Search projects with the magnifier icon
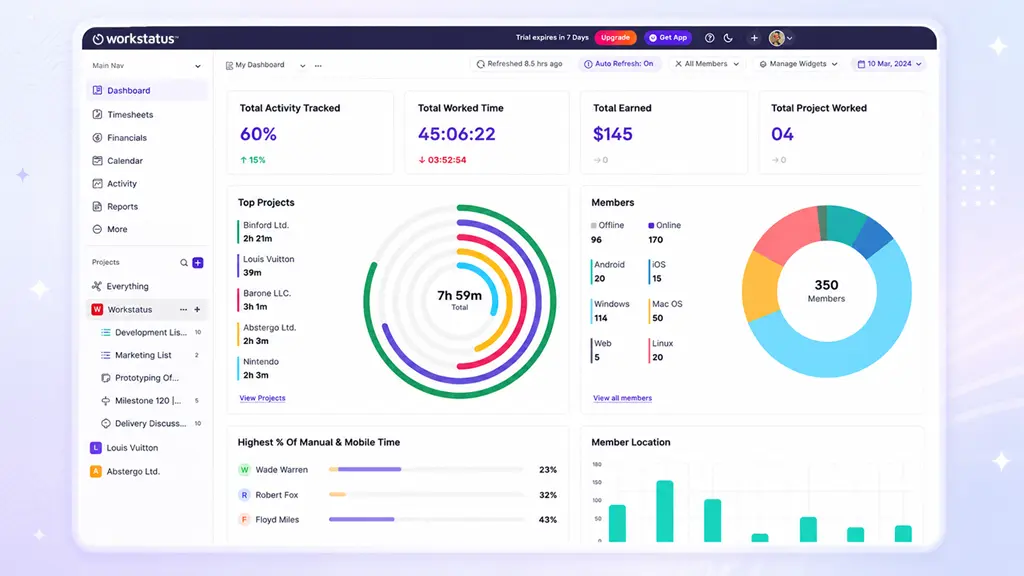 pos(184,263)
